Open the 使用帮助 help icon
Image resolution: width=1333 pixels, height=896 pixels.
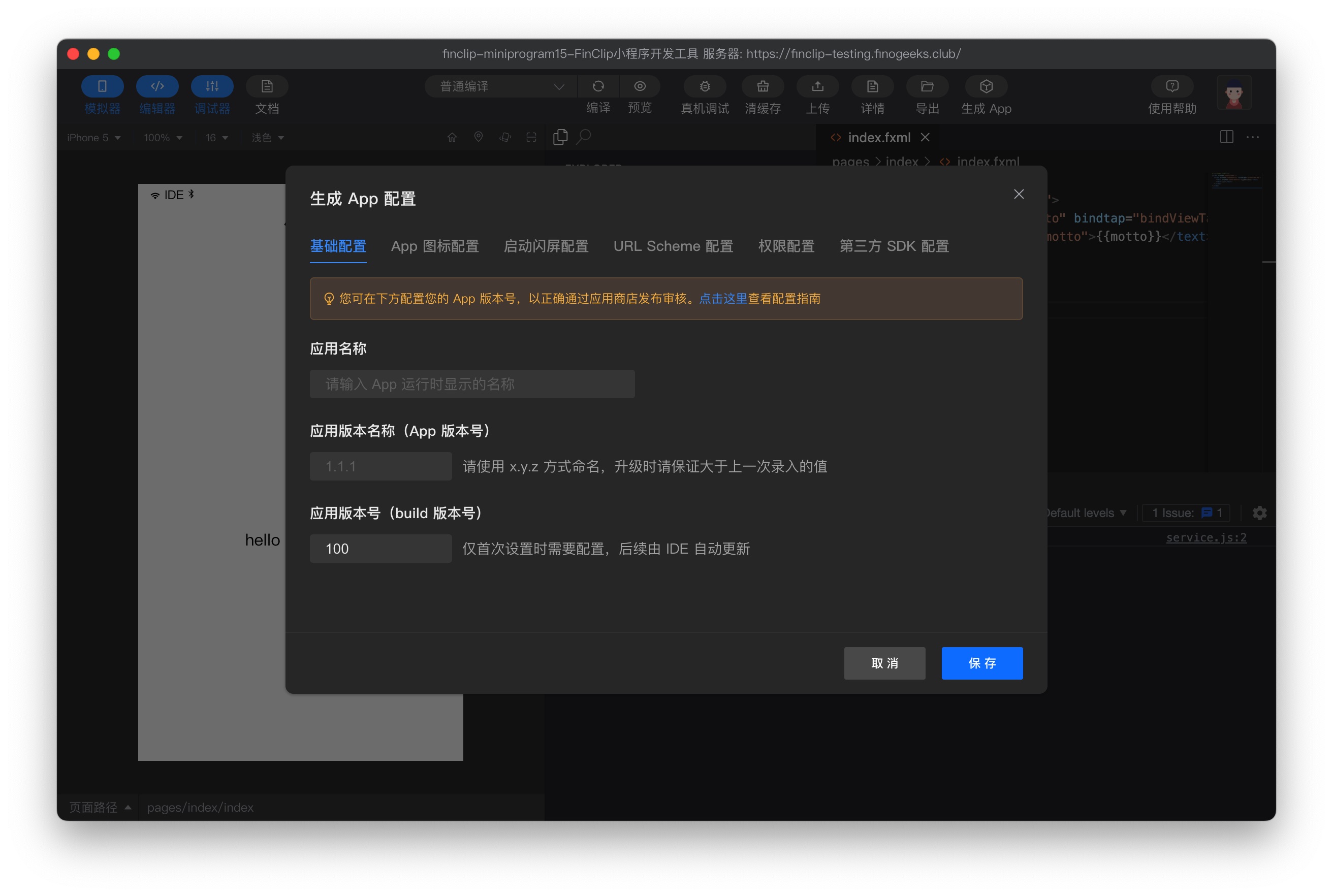(1172, 86)
